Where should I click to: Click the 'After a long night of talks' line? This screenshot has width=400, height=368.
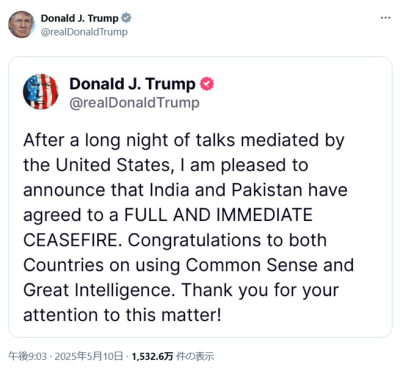click(x=129, y=140)
